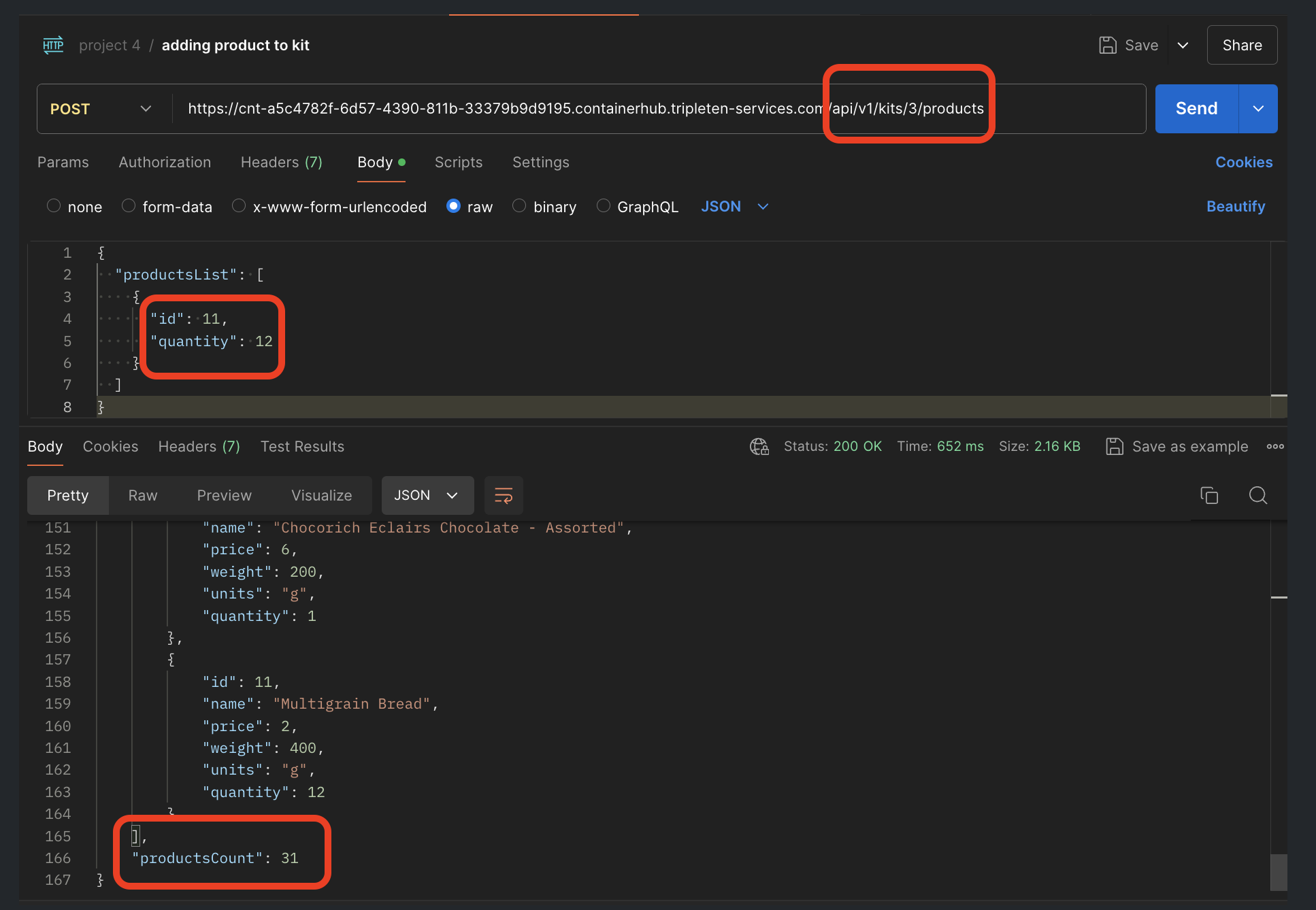Viewport: 1316px width, 910px height.
Task: Click the Size 2.16 KB value
Action: pyautogui.click(x=1057, y=446)
